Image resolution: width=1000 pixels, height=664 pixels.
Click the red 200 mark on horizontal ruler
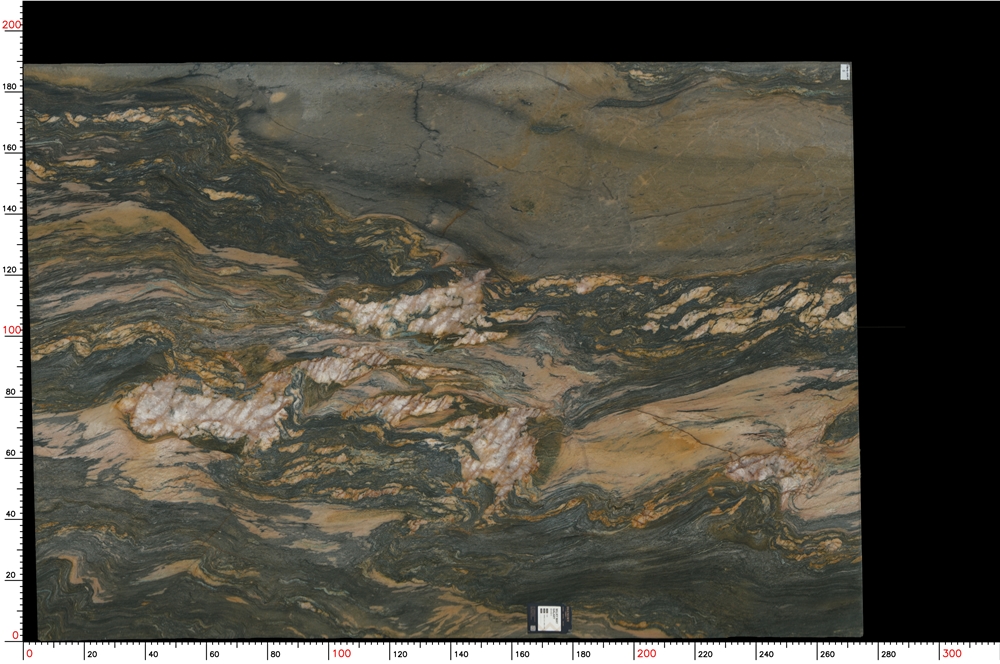pos(647,653)
